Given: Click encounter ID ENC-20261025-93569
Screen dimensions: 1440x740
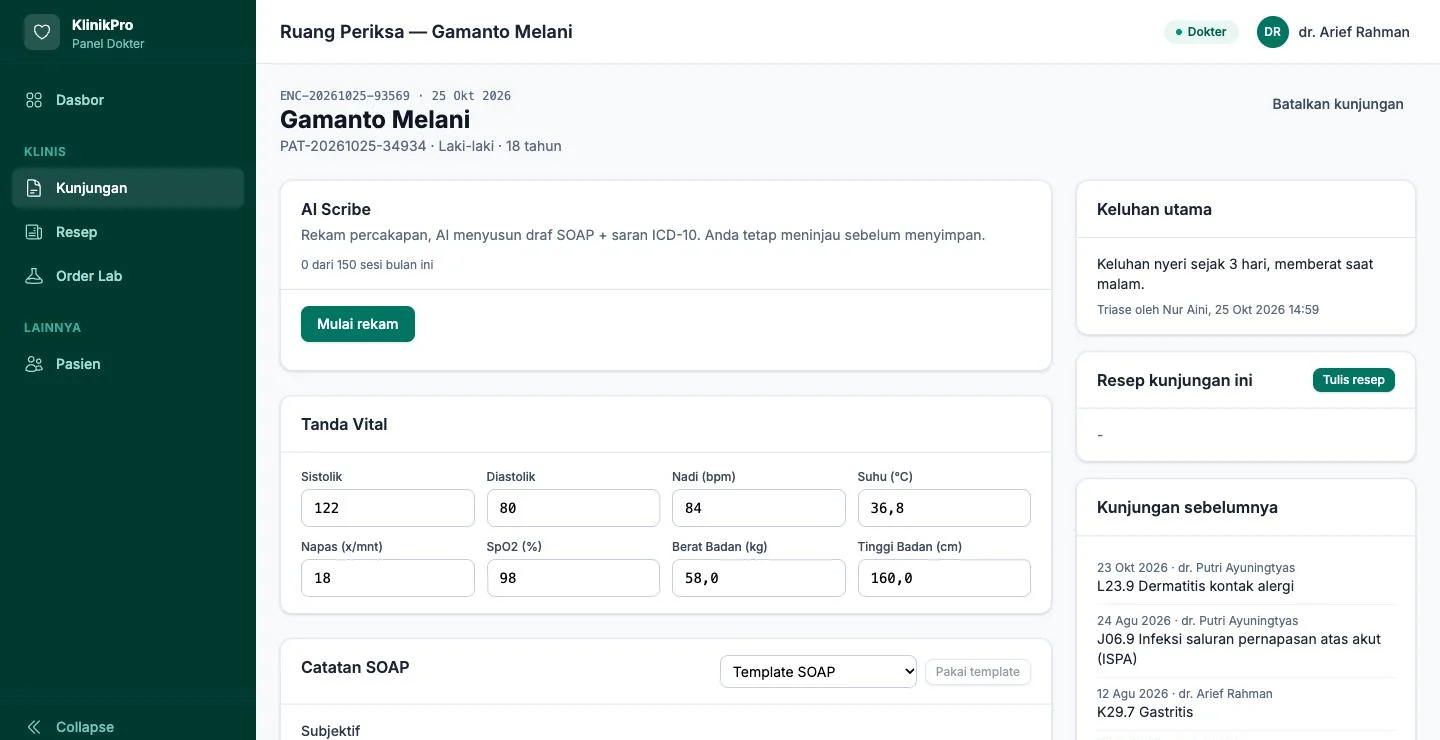Looking at the screenshot, I should point(345,96).
